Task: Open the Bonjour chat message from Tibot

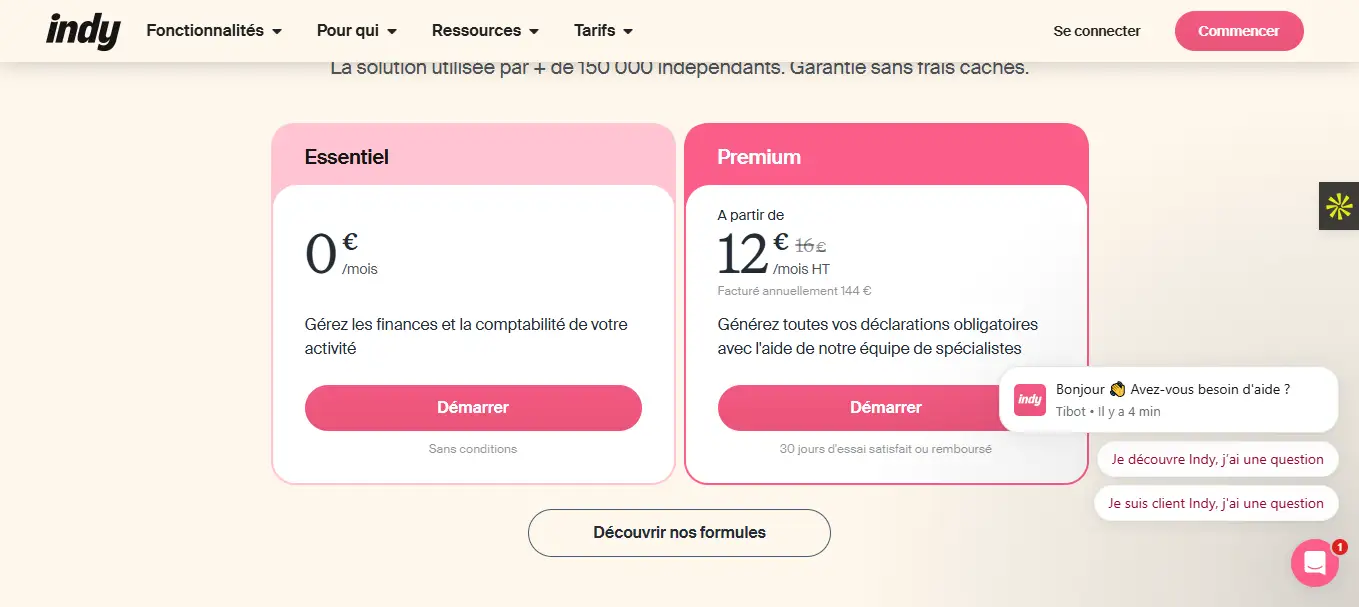Action: tap(1172, 390)
